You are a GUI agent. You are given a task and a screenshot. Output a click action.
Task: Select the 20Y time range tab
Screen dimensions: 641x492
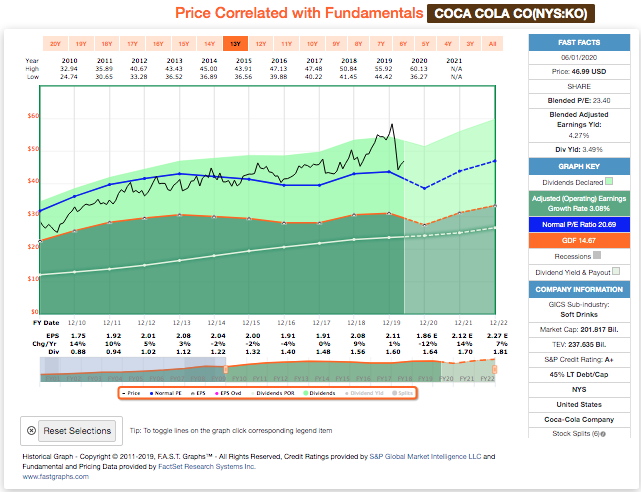[55, 44]
